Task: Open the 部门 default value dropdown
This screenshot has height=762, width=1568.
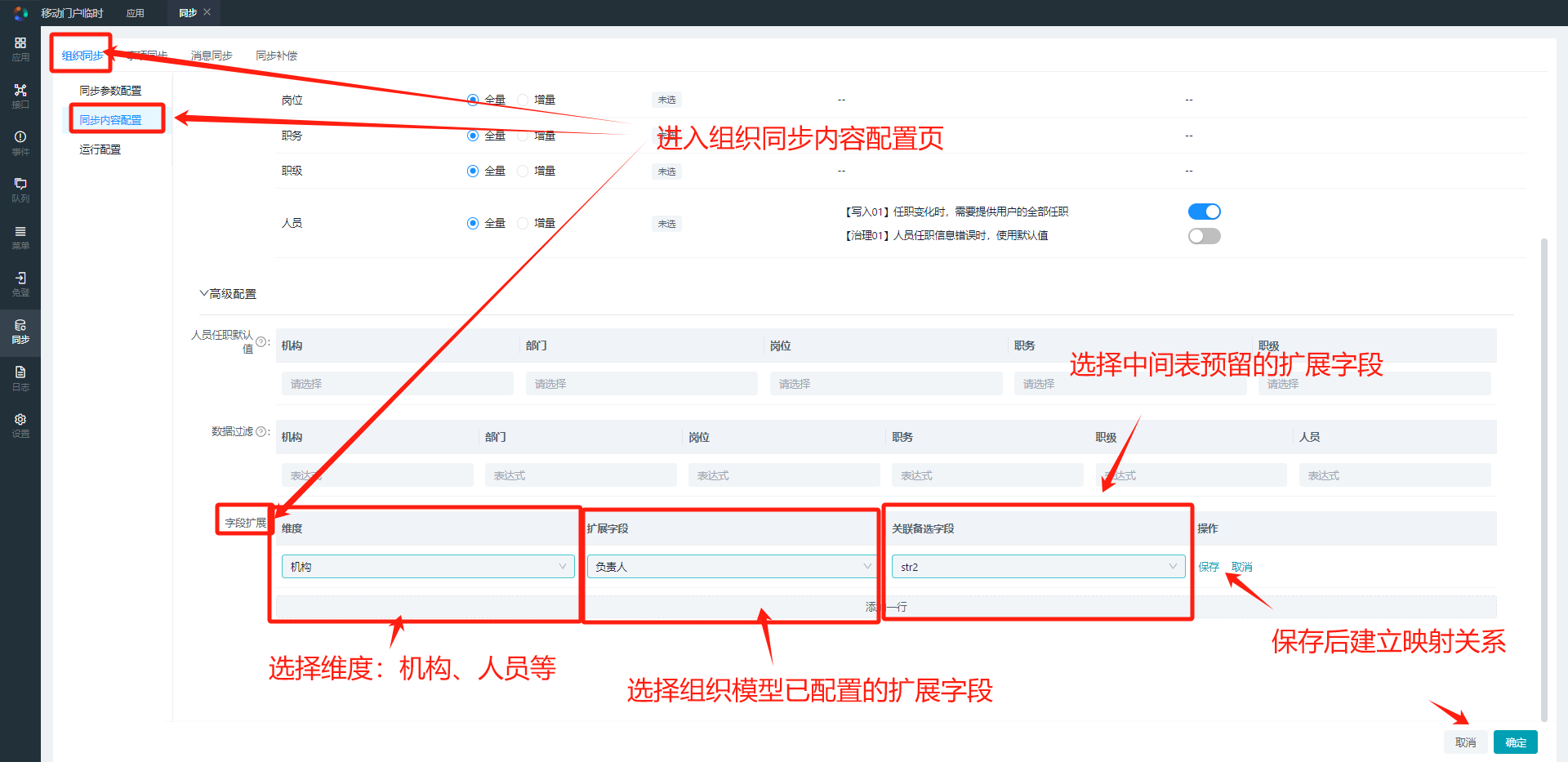Action: point(642,383)
